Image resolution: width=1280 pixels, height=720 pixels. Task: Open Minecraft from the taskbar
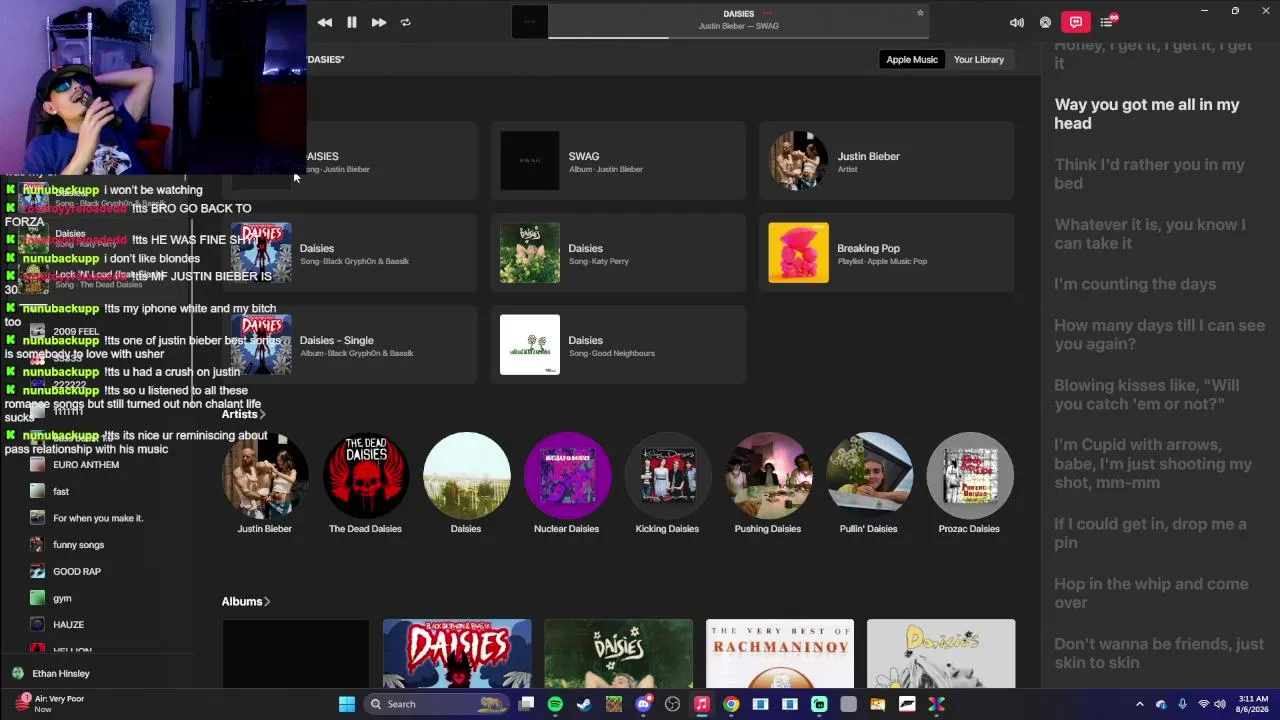[614, 704]
